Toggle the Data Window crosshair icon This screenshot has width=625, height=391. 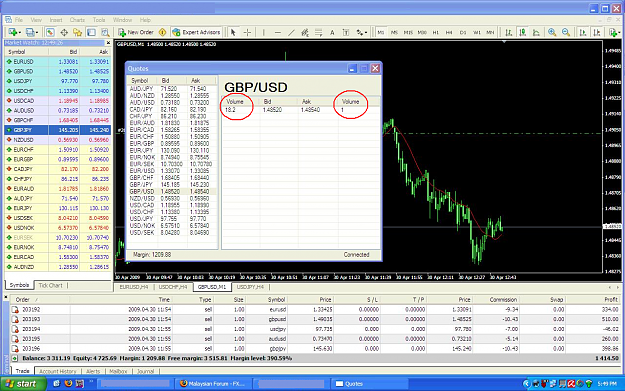tap(64, 32)
